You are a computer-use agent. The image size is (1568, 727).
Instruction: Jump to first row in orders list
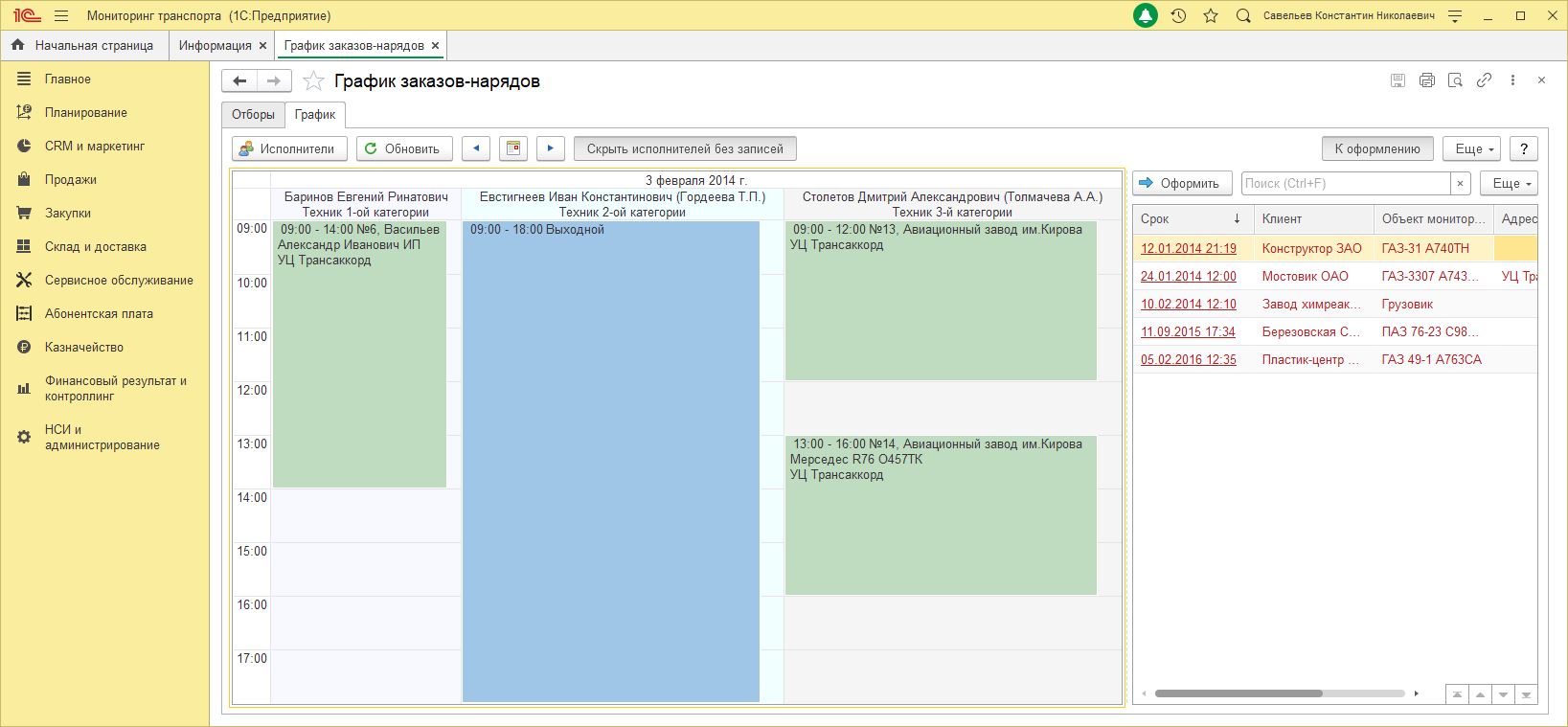tap(1457, 694)
